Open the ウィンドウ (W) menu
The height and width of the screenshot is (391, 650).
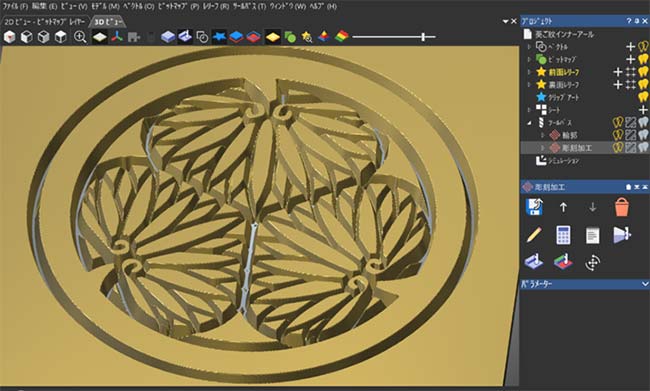click(288, 6)
